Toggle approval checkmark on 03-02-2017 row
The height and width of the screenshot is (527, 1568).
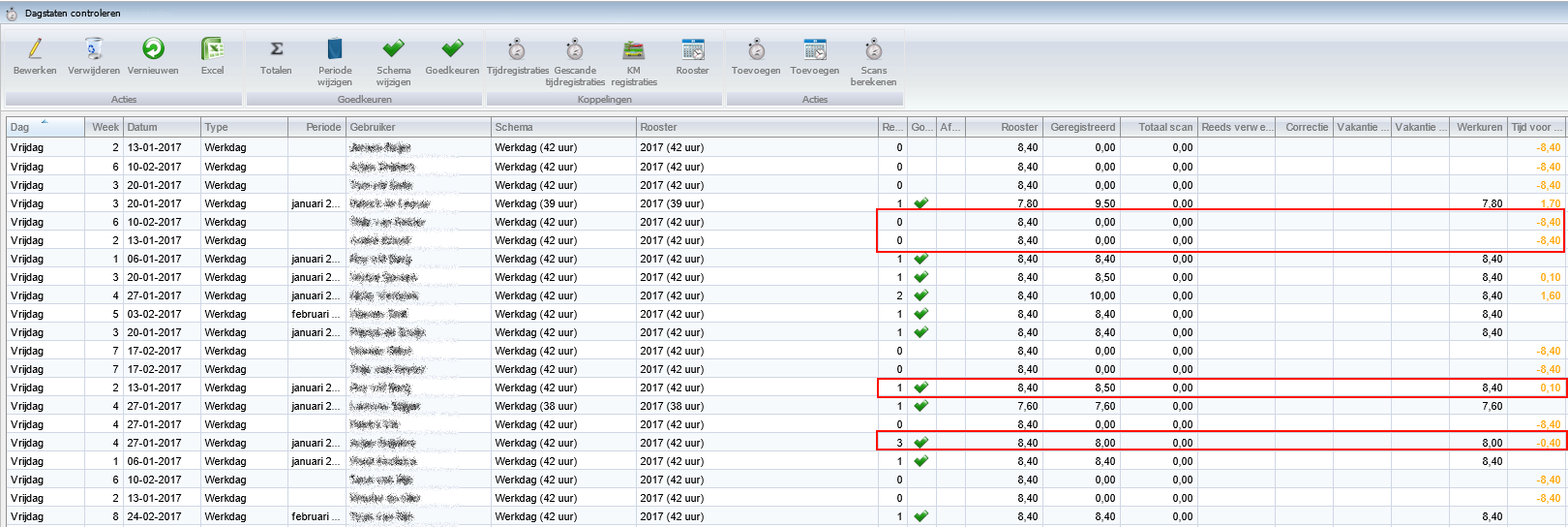click(x=921, y=314)
